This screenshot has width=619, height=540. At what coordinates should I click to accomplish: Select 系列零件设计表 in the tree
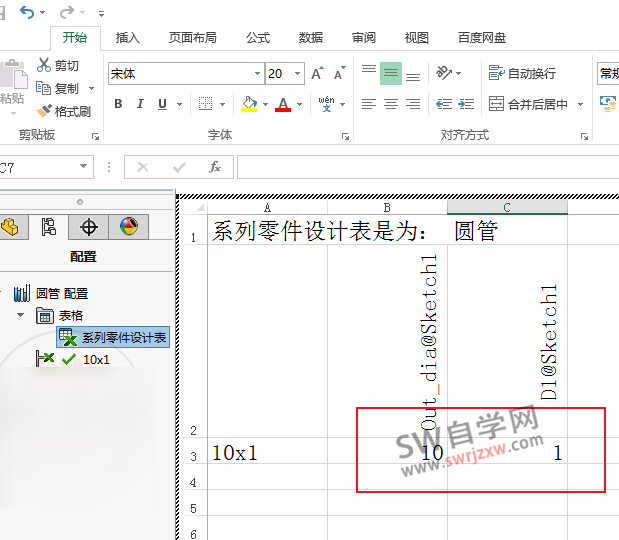tap(113, 337)
